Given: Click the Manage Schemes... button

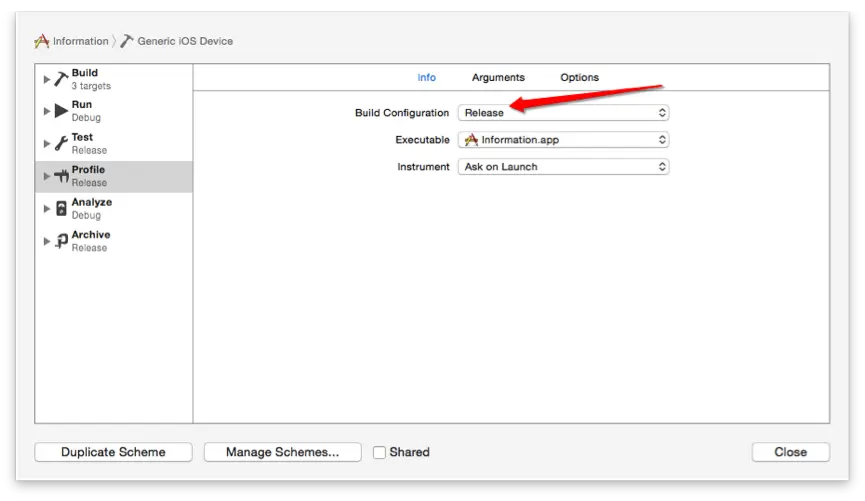Looking at the screenshot, I should click(282, 452).
